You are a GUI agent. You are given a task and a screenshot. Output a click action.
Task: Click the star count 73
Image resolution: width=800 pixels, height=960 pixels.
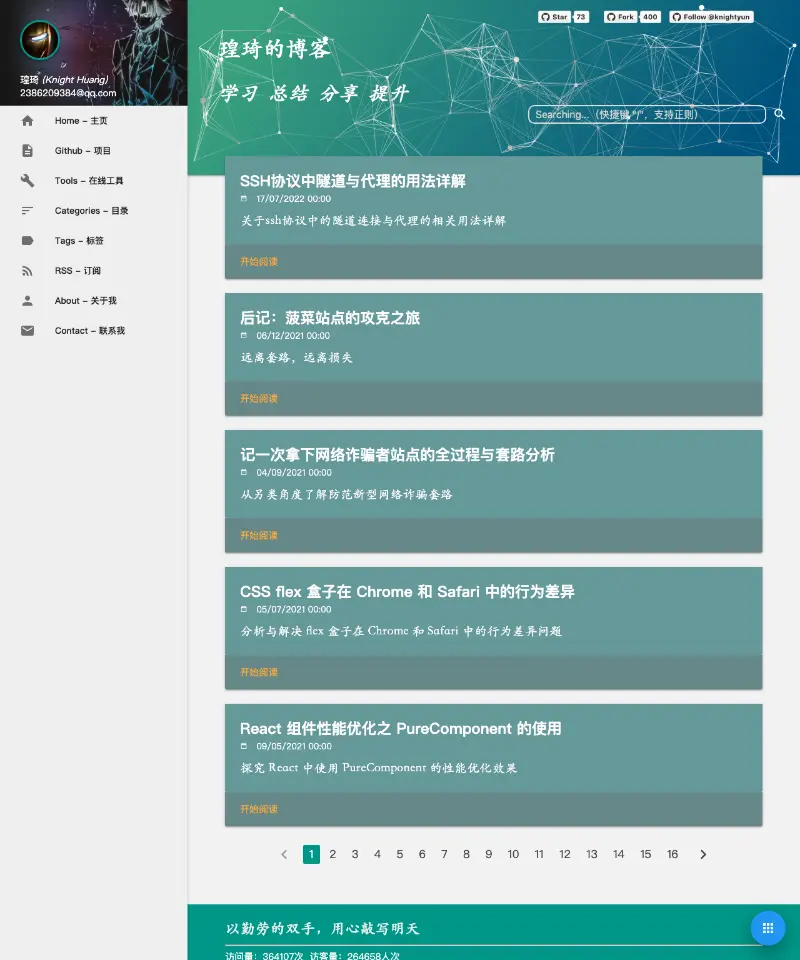point(581,17)
